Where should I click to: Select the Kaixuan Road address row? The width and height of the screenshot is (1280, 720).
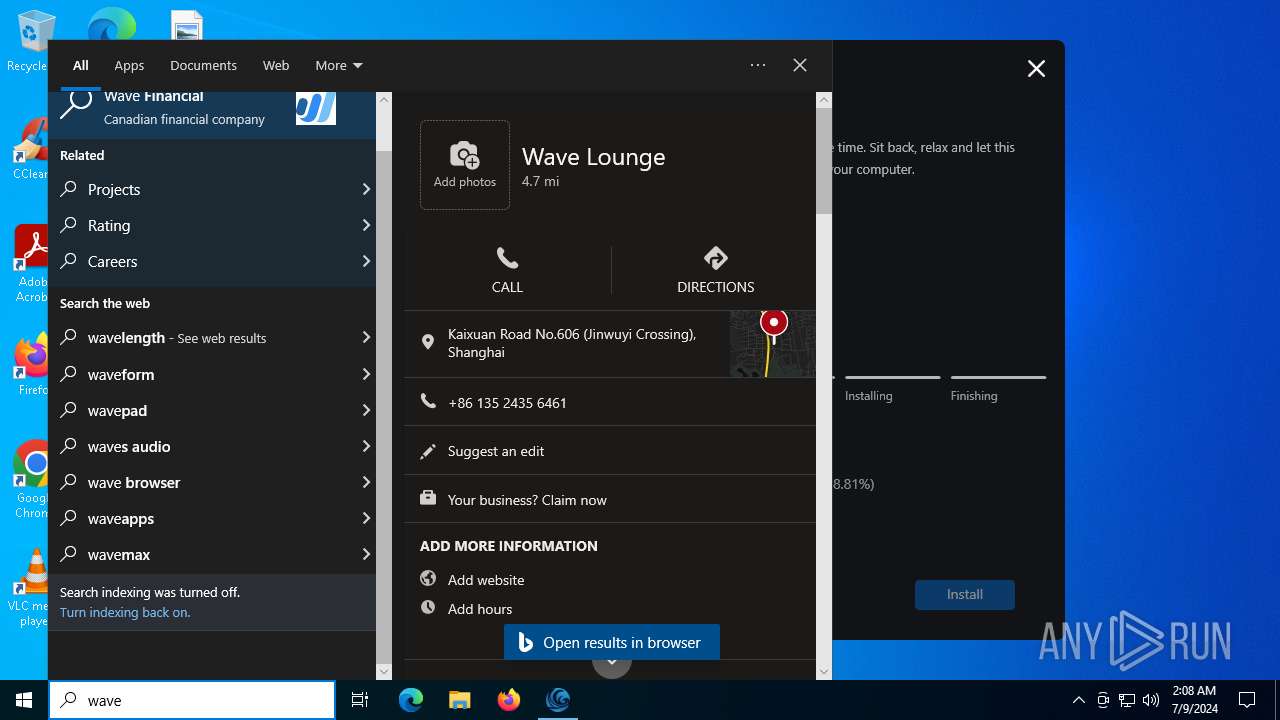point(610,343)
